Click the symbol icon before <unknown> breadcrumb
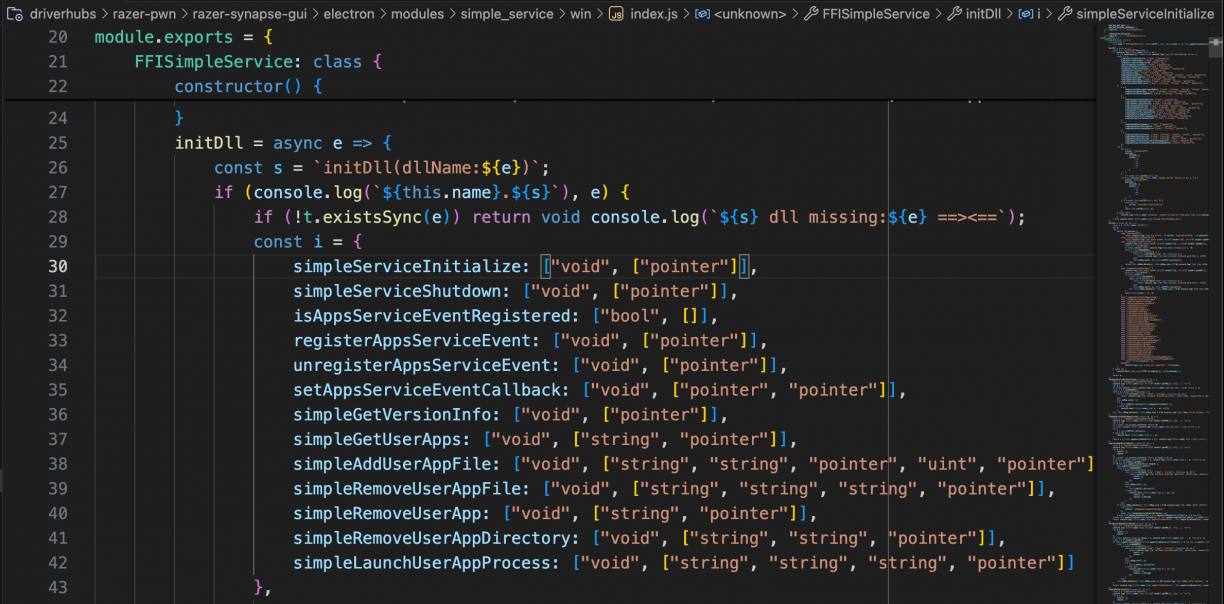Screen dimensions: 1224x604 point(703,14)
